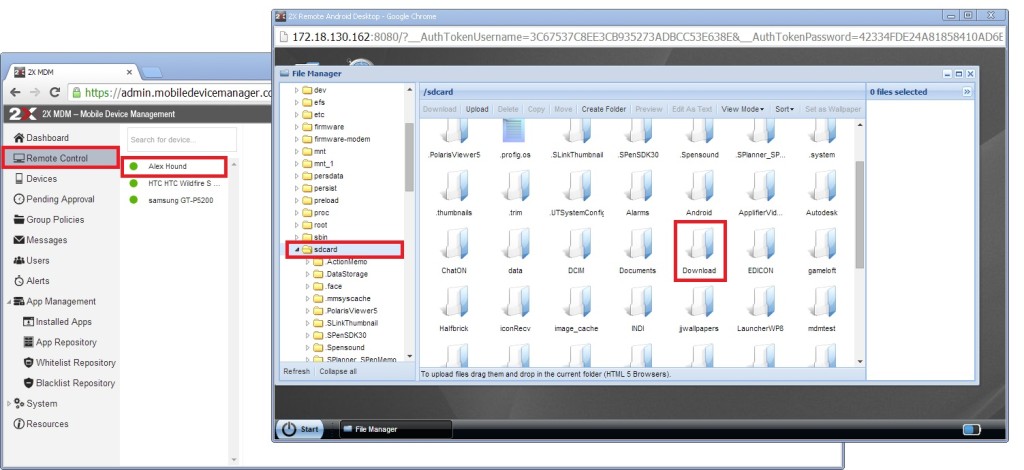
Task: Select the EDICON folder icon
Action: coord(761,251)
